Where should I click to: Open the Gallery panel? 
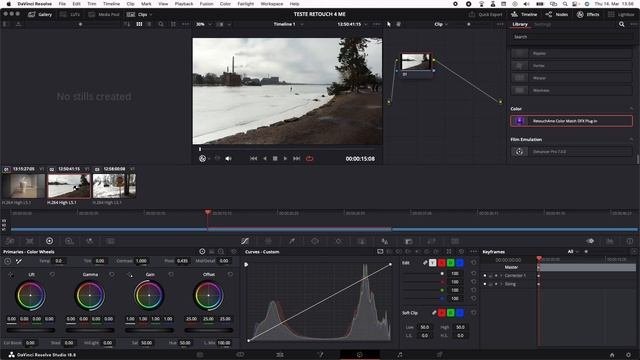40,14
